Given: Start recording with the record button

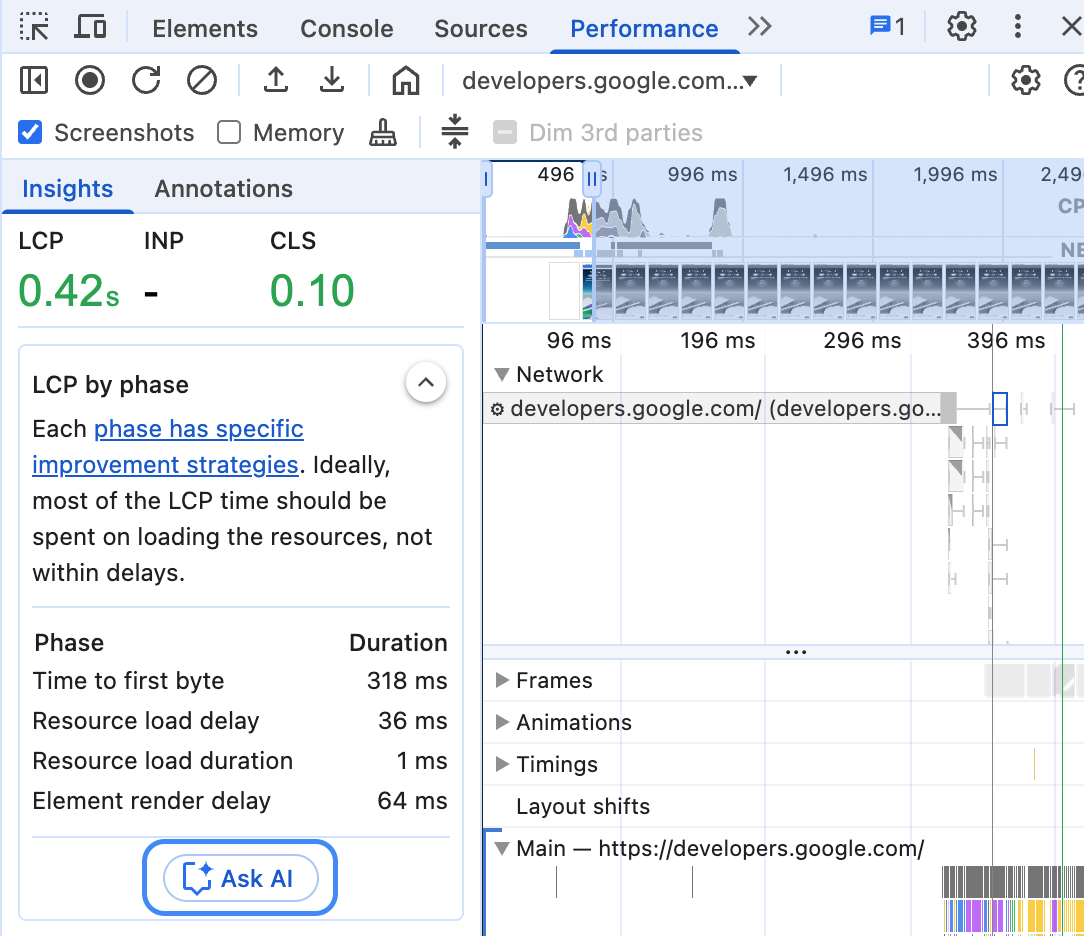Looking at the screenshot, I should (x=89, y=81).
